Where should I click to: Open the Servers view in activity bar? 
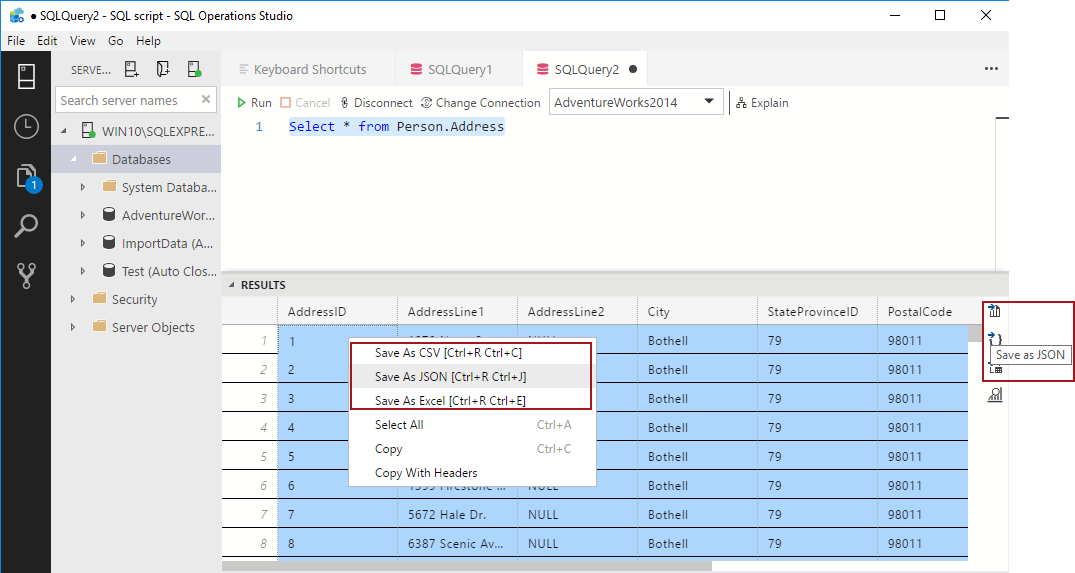(26, 77)
